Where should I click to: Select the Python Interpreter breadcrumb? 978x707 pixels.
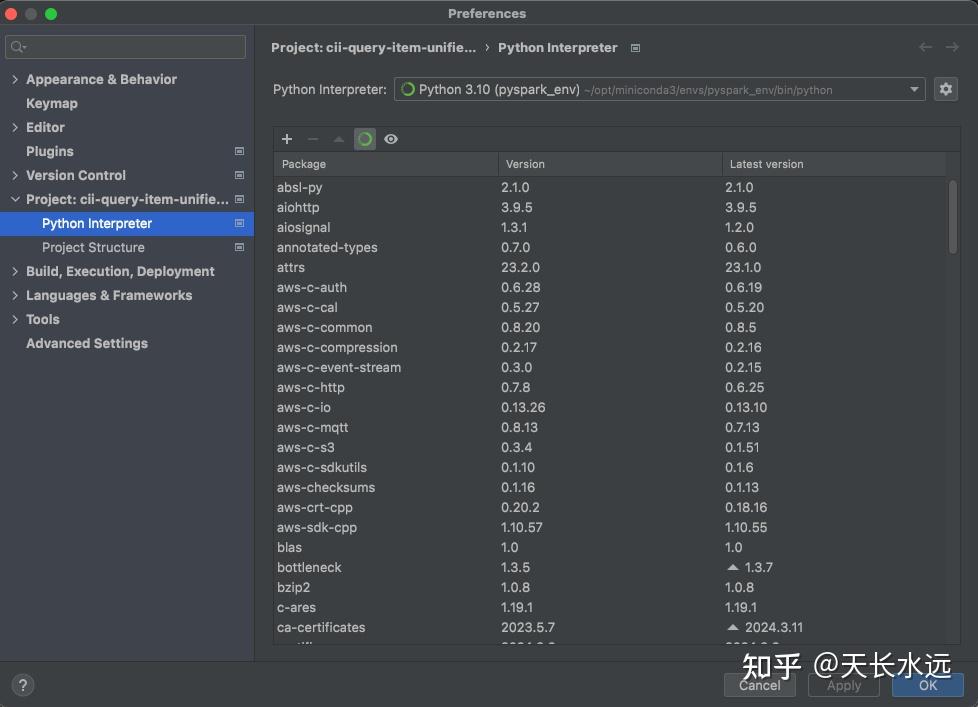point(557,47)
